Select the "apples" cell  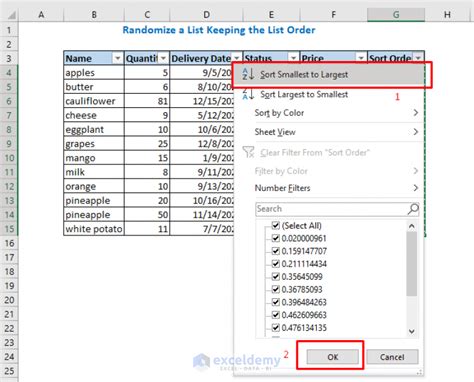pos(94,73)
